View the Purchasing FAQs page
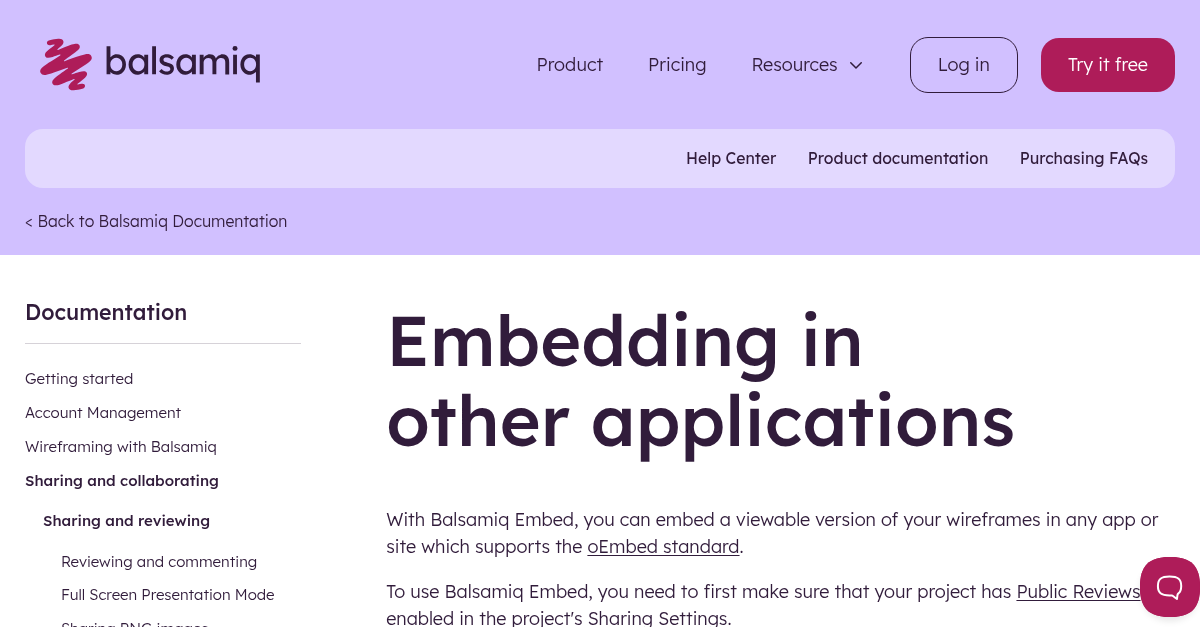1200x627 pixels. click(1084, 158)
